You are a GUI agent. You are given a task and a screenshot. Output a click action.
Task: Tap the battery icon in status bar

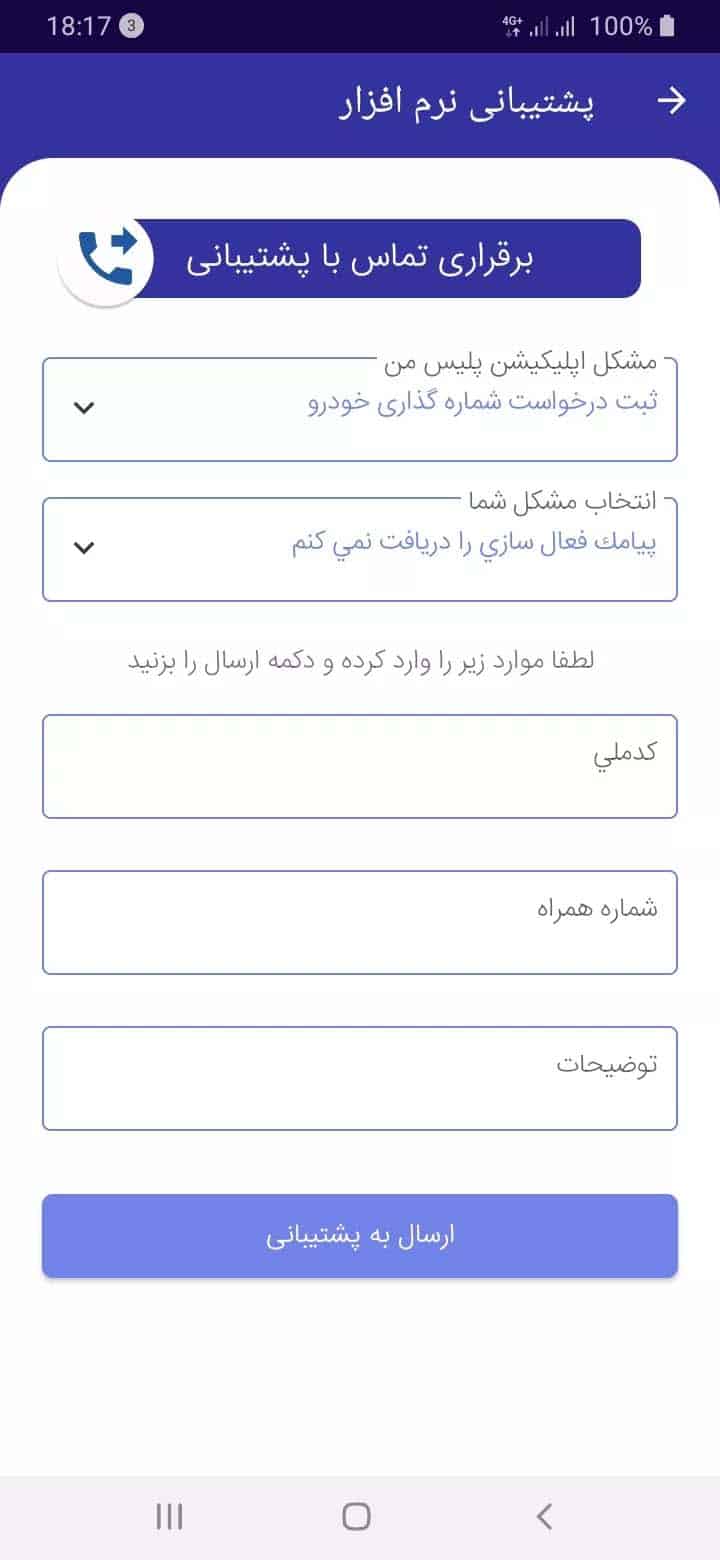click(668, 27)
